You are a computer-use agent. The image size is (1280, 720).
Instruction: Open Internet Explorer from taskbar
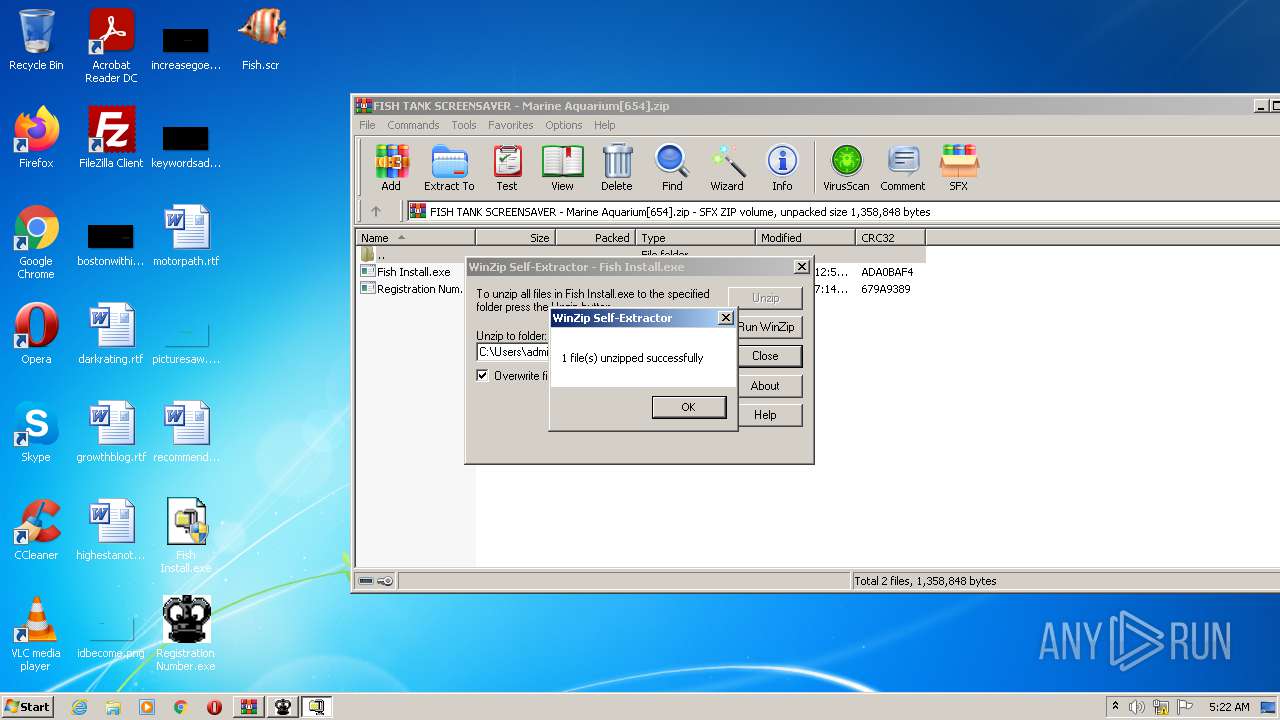pyautogui.click(x=80, y=707)
